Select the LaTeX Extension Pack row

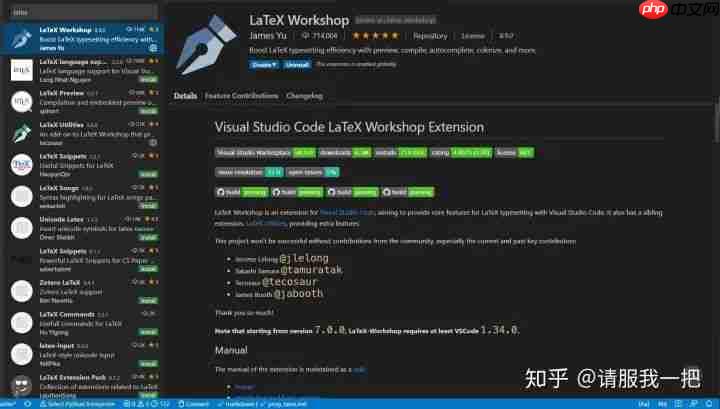80,384
